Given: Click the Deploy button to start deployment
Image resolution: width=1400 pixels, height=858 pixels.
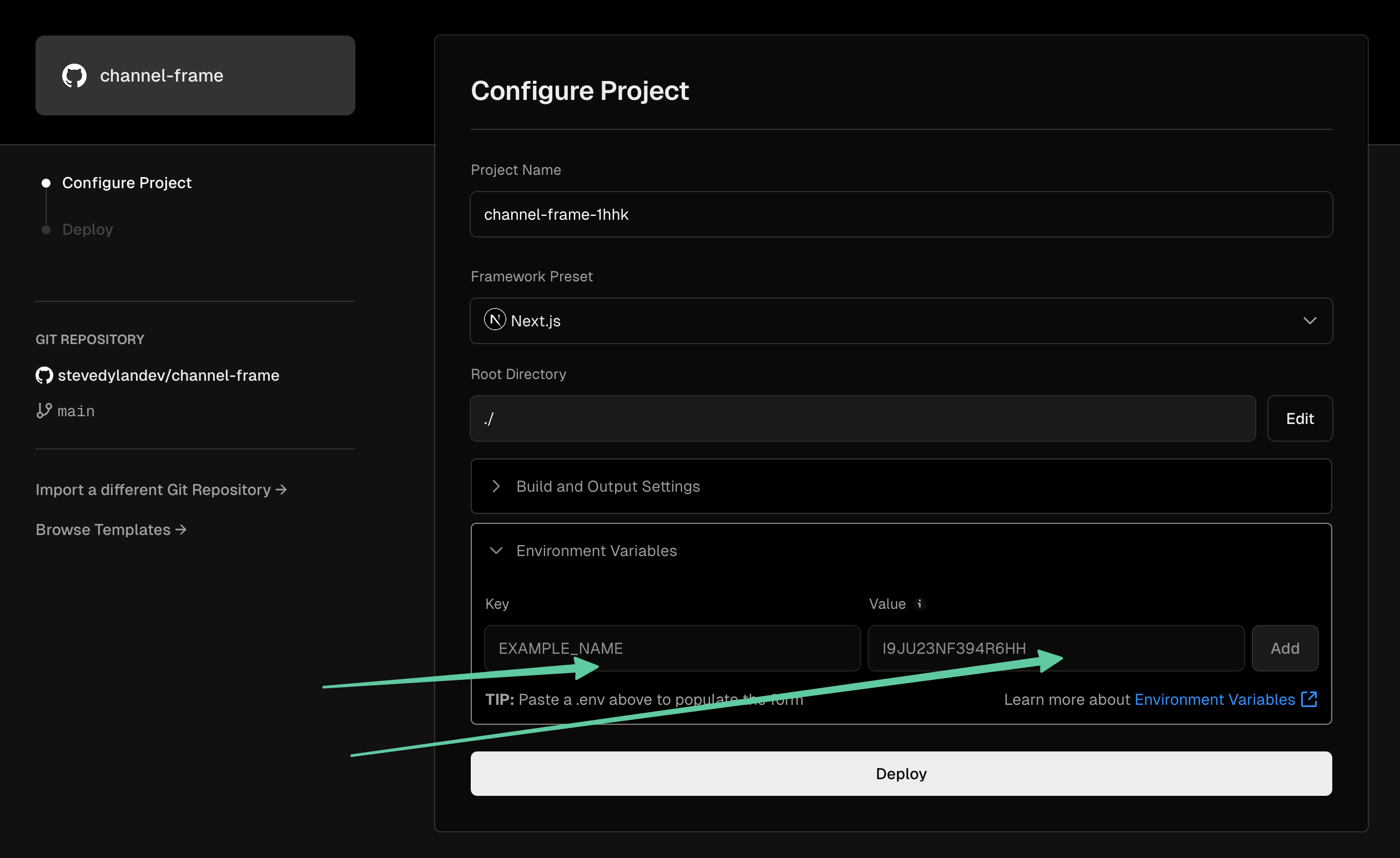Looking at the screenshot, I should click(x=902, y=773).
